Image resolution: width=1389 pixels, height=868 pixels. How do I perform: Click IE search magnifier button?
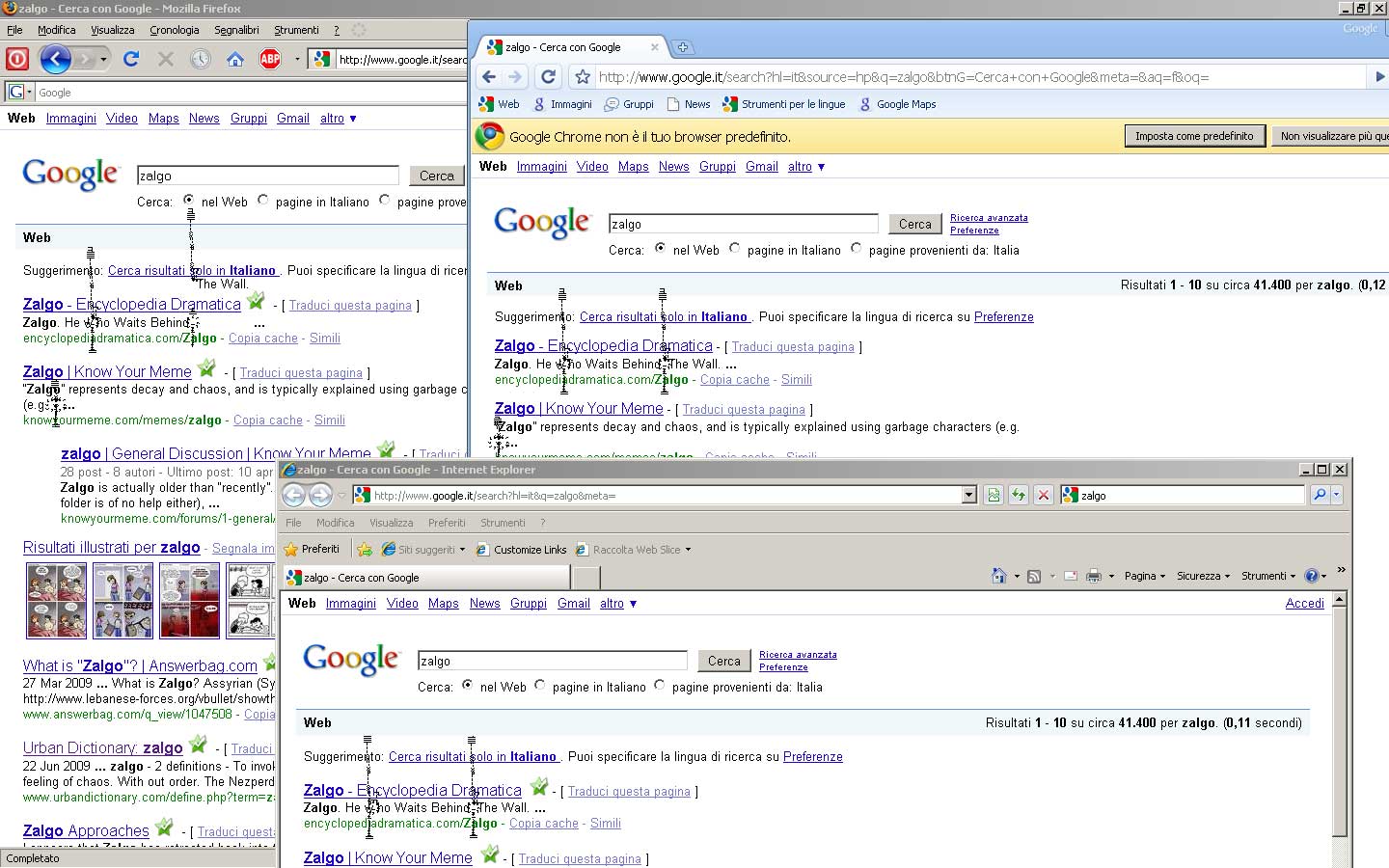(x=1320, y=495)
